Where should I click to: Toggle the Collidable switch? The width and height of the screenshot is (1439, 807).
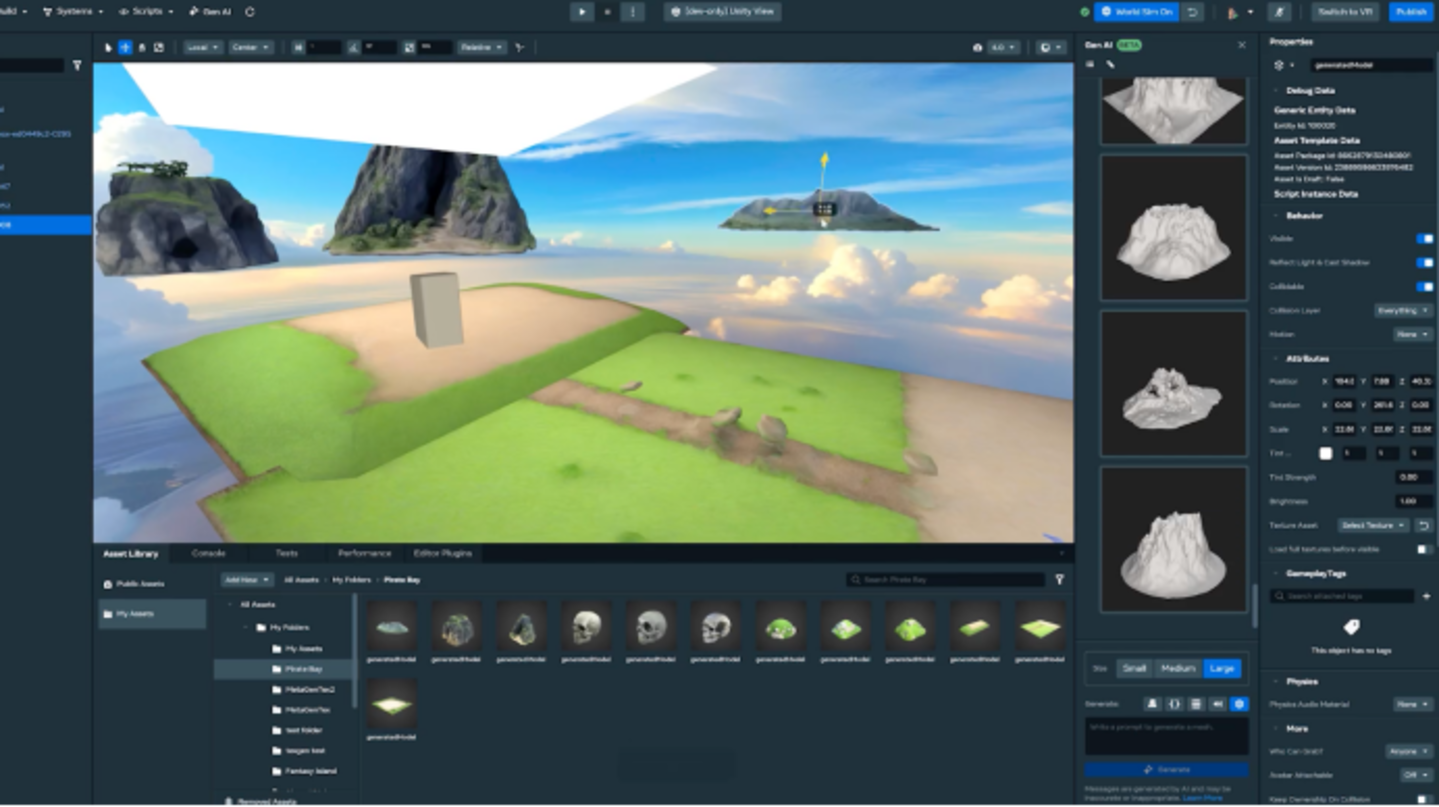point(1424,287)
